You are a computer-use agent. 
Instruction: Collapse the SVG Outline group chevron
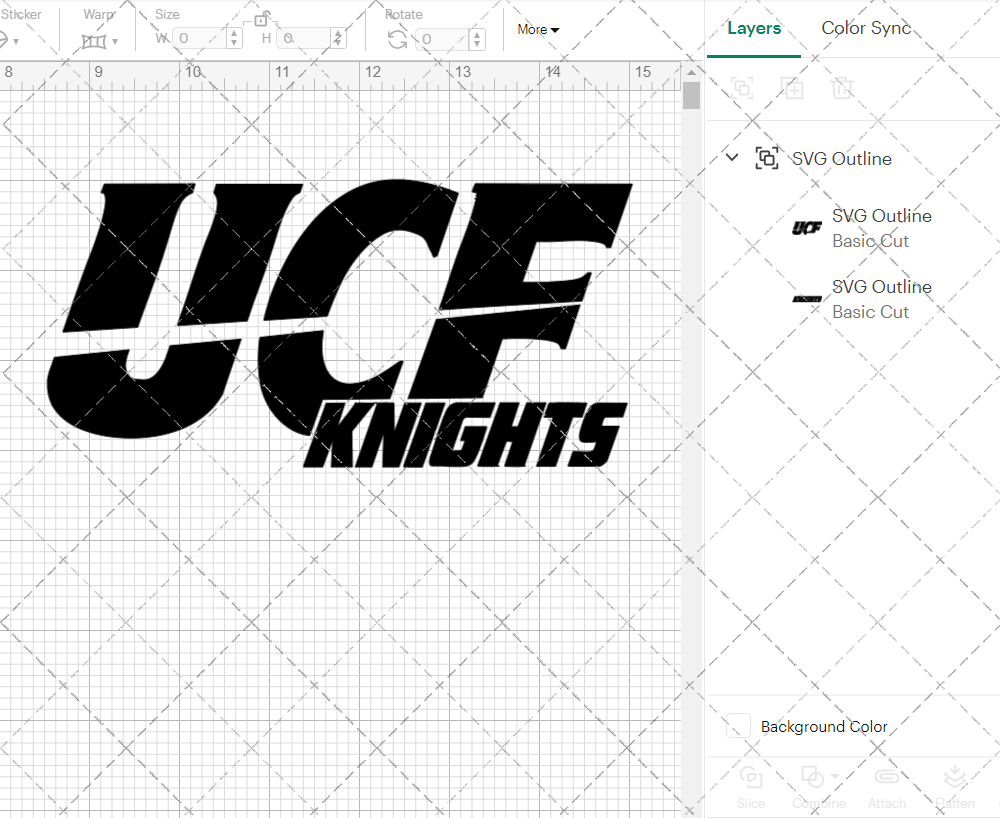(x=731, y=157)
